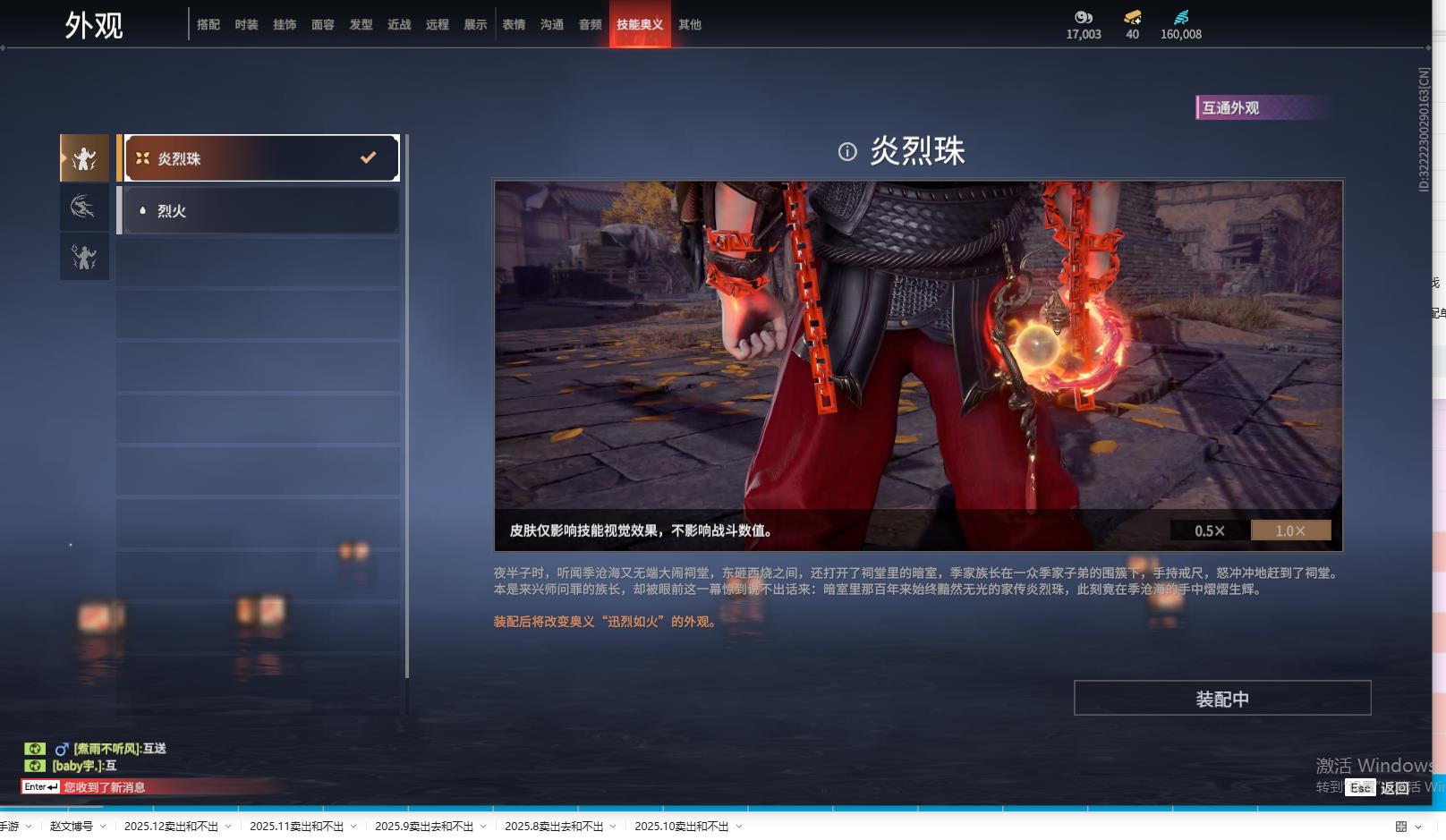Set preview speed to 0.5×
The image size is (1446, 840).
click(x=1209, y=530)
